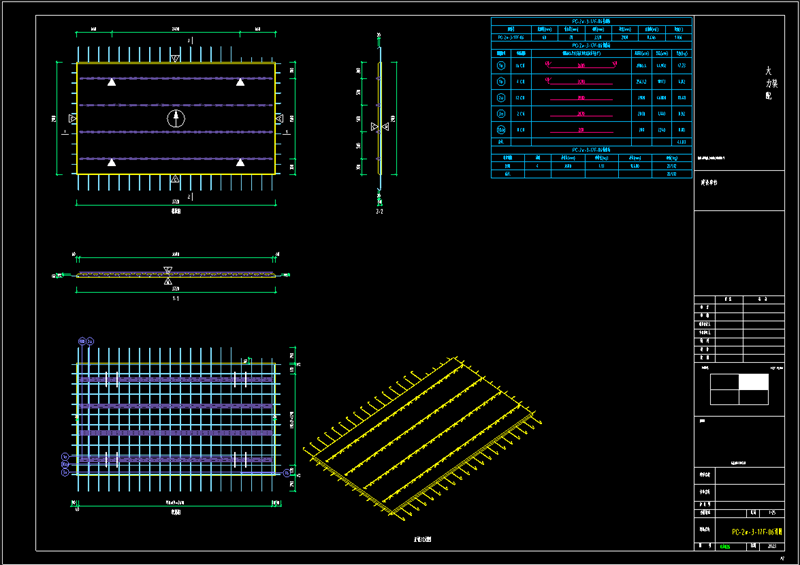Click the top title row of the cyan table
Image resolution: width=800 pixels, height=565 pixels.
[591, 21]
